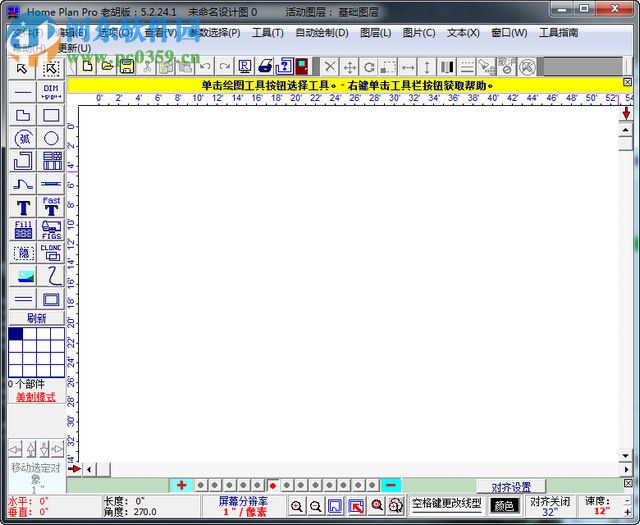This screenshot has width=640, height=525.
Task: Select the dark blue grid cell
Action: [x=16, y=334]
